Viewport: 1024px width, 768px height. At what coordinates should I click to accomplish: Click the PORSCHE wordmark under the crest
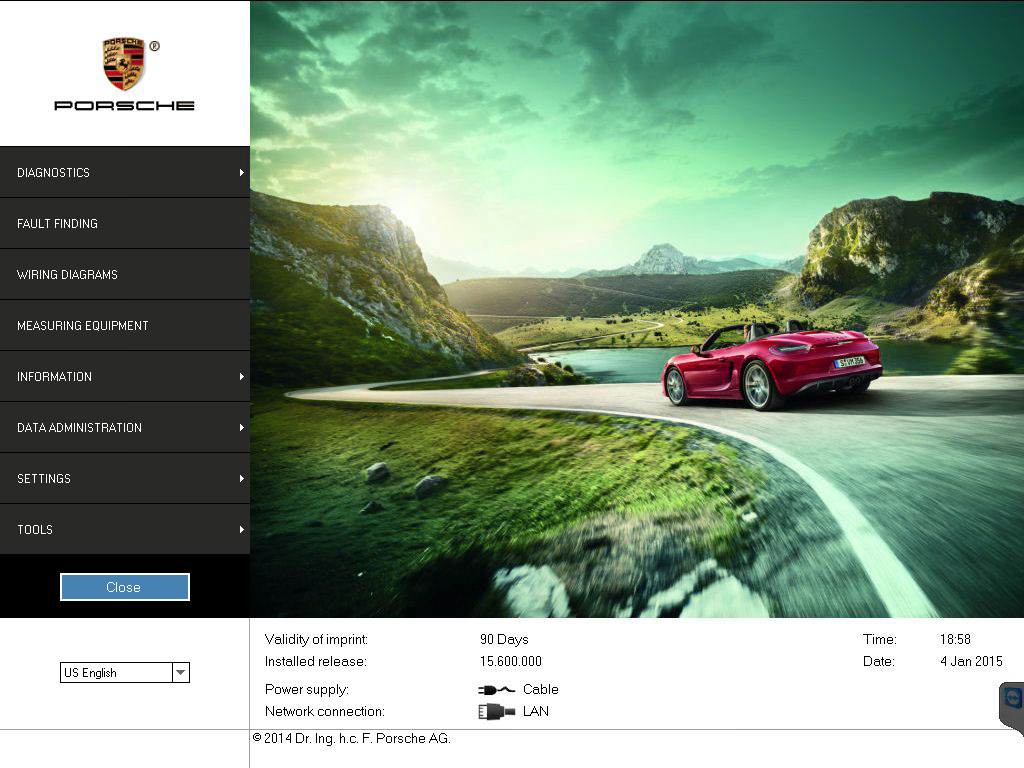[124, 105]
